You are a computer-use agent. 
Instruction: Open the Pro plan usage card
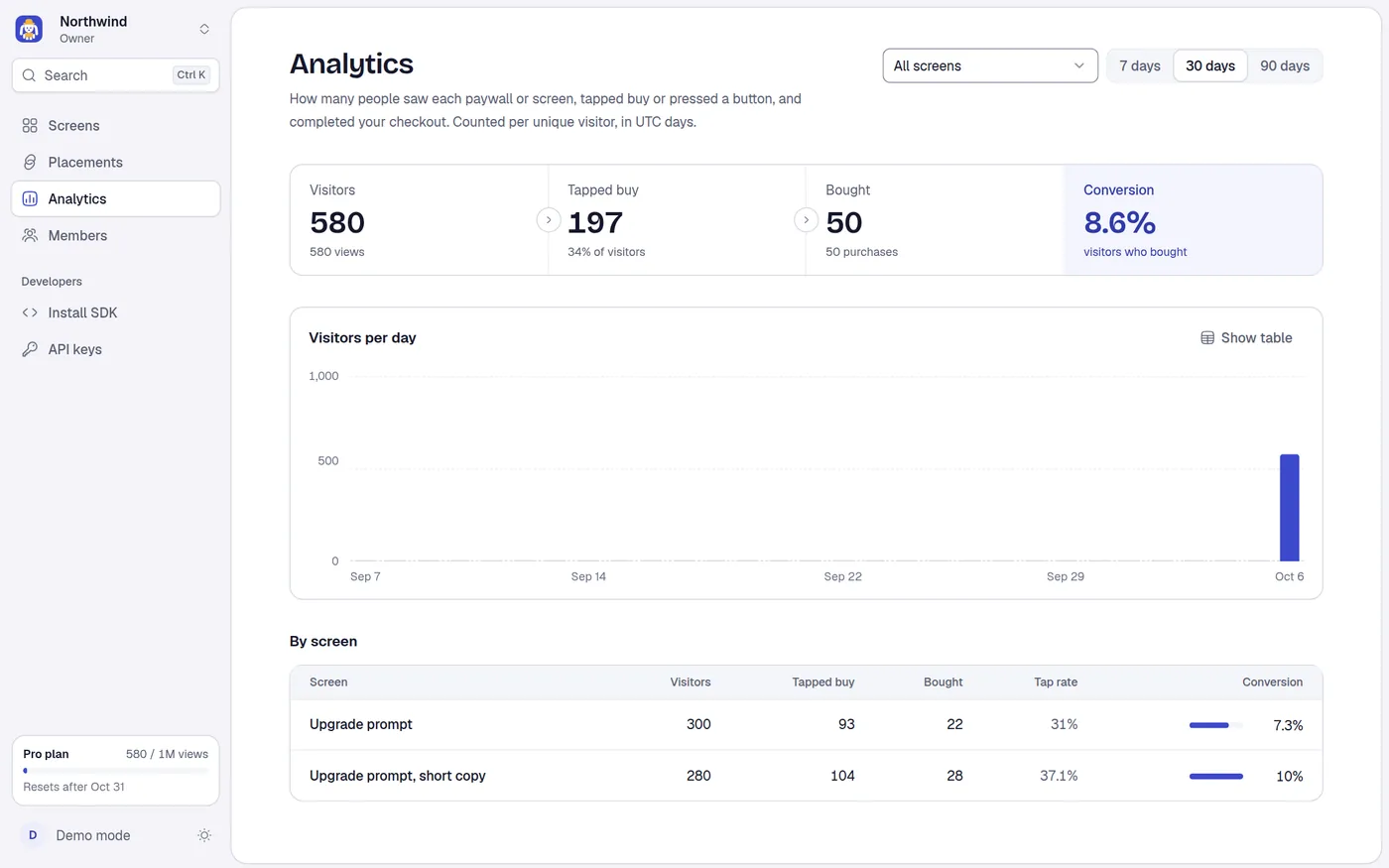tap(116, 771)
